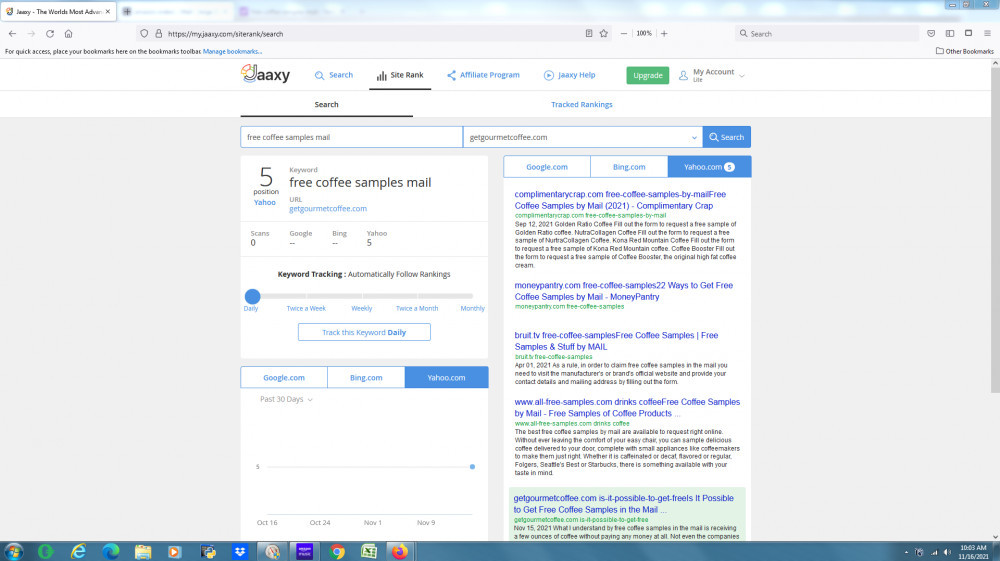Viewport: 1000px width, 561px height.
Task: Open the Past 30 Days dropdown
Action: tap(286, 399)
